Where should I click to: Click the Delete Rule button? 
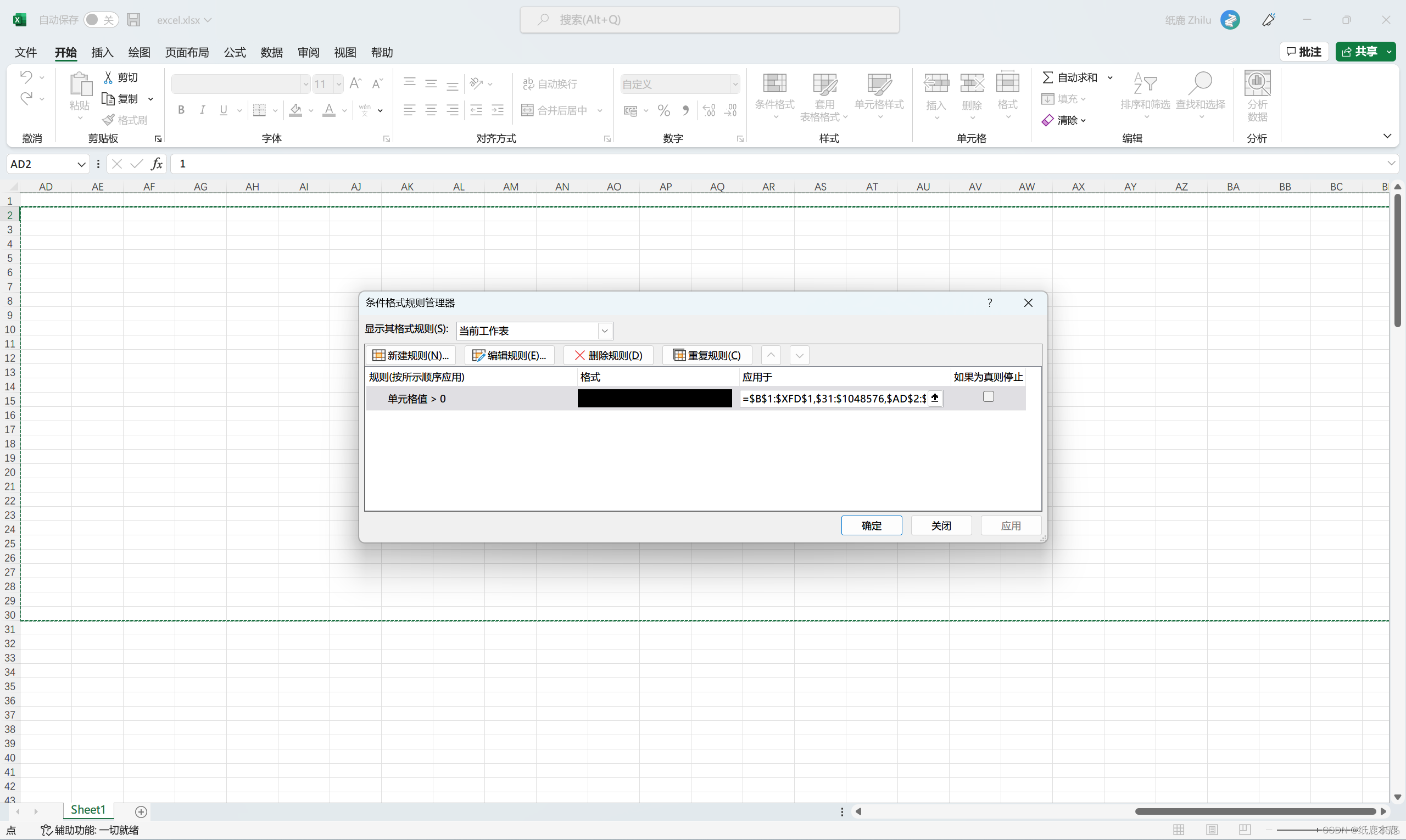point(608,355)
